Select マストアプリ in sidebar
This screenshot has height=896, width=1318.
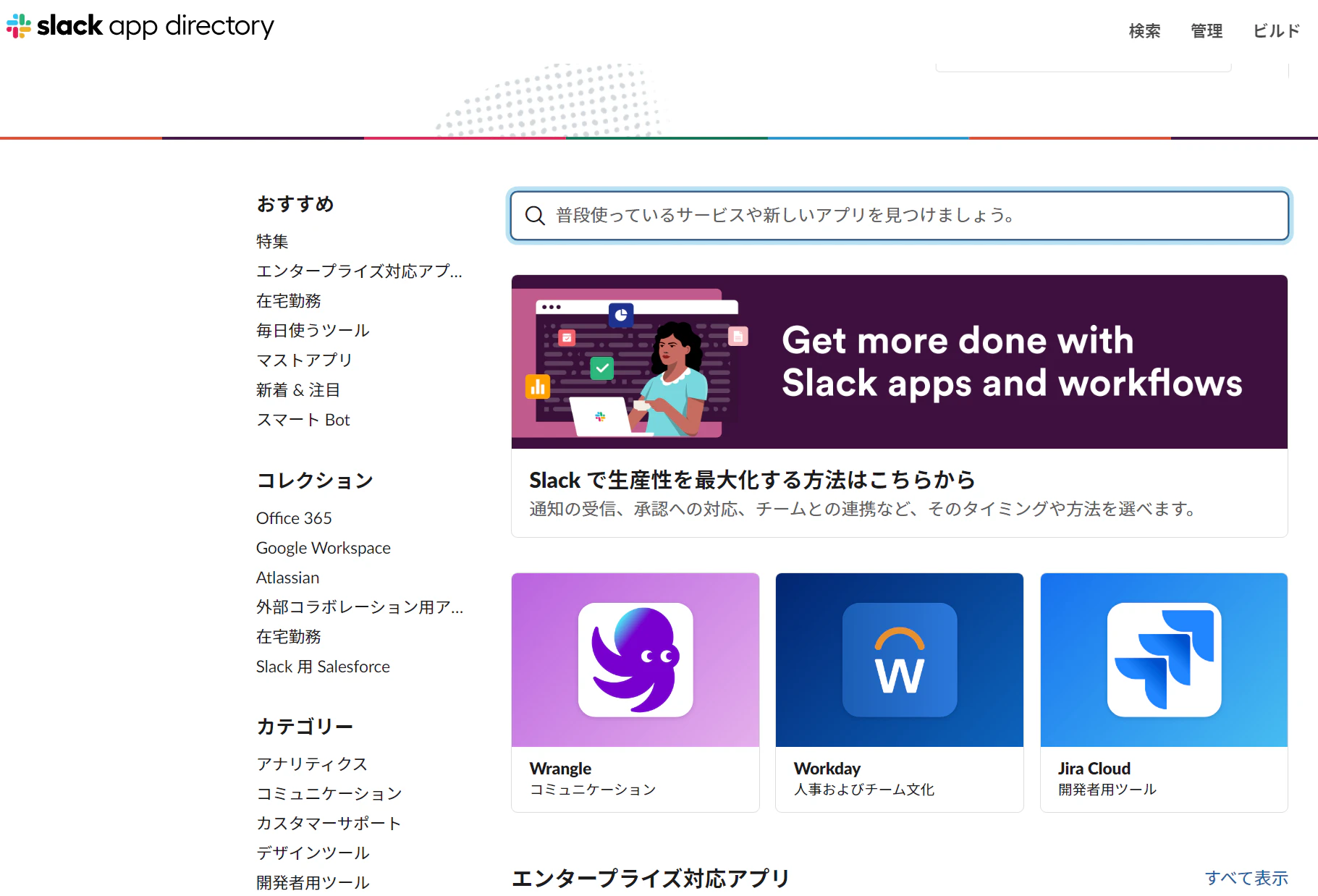click(x=304, y=360)
